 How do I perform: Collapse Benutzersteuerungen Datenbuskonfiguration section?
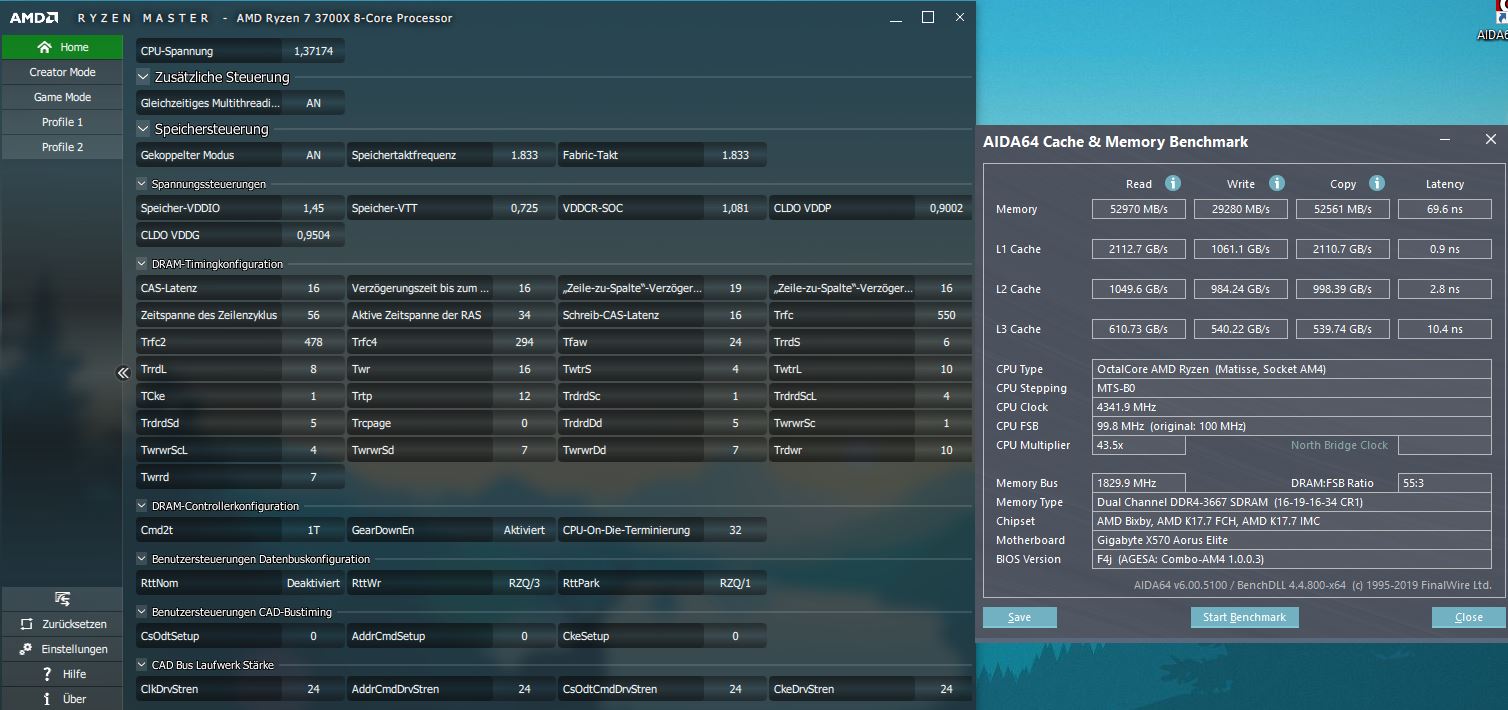(142, 559)
